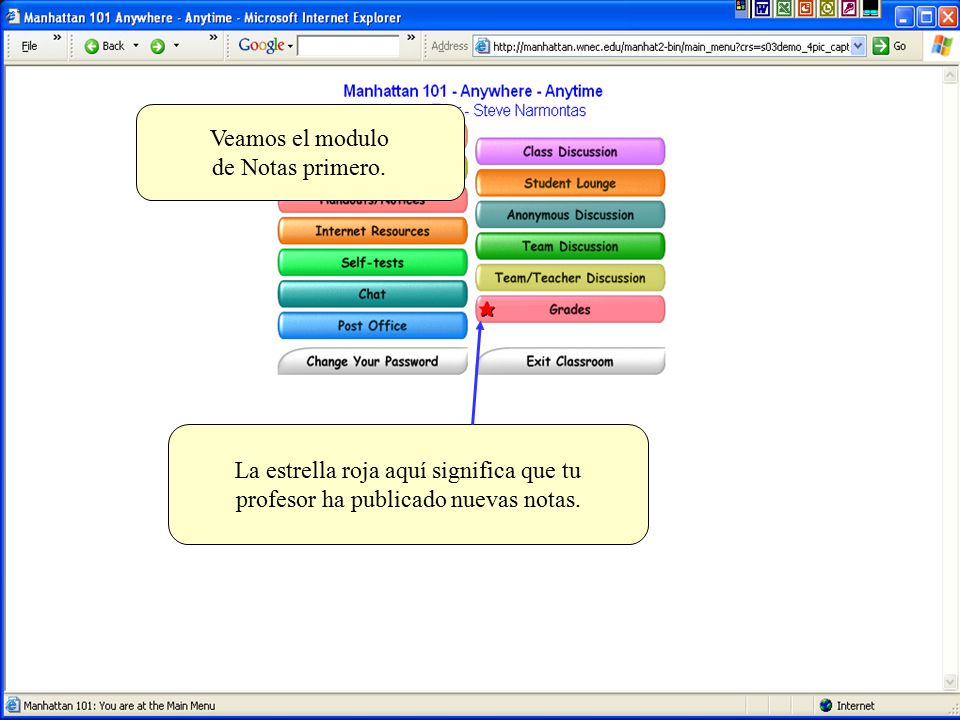Open the Anonymous Discussion module
Viewport: 960px width, 720px height.
pos(570,215)
